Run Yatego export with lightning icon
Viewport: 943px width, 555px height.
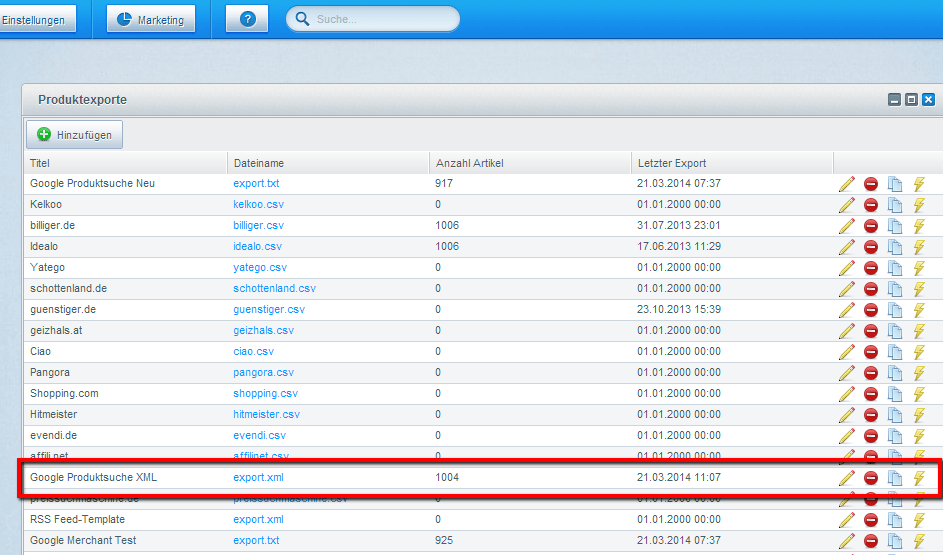[x=919, y=268]
